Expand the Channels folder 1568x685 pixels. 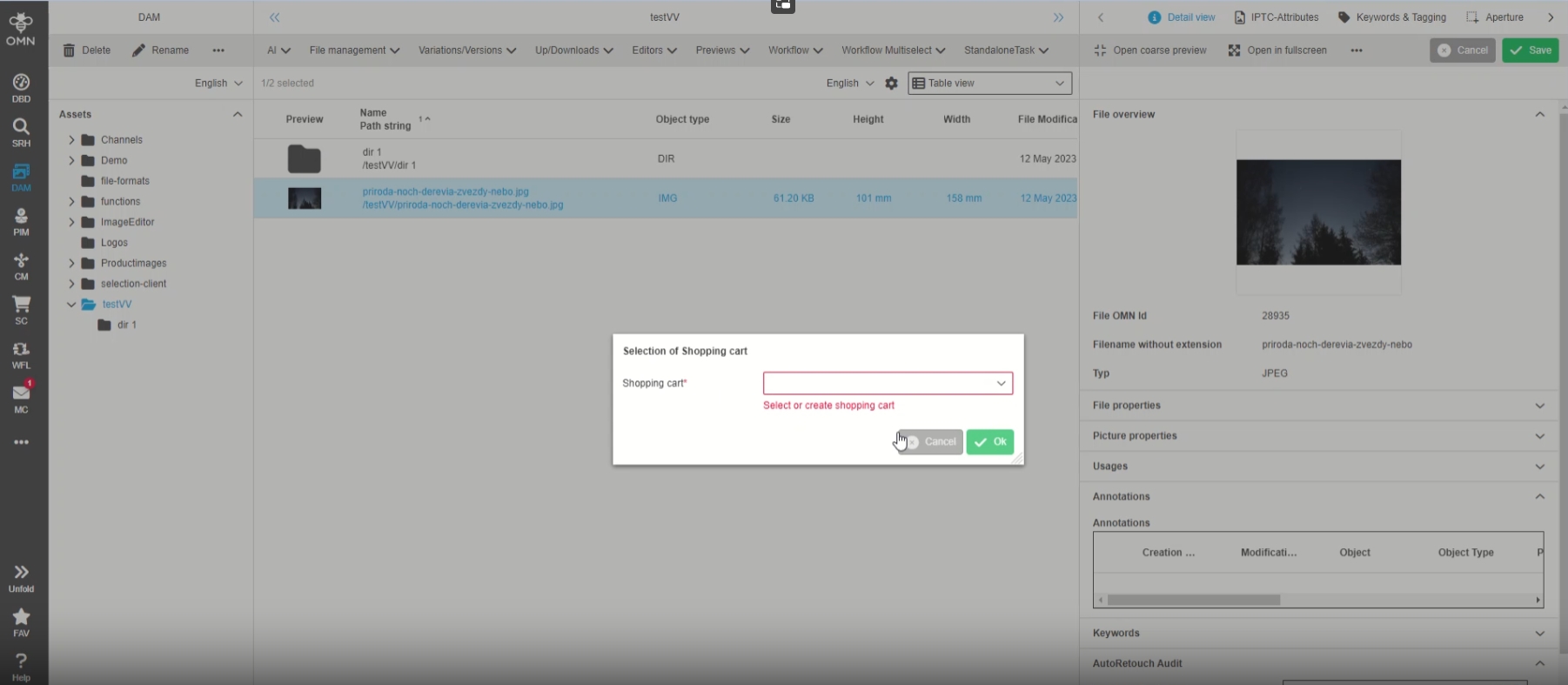coord(71,140)
